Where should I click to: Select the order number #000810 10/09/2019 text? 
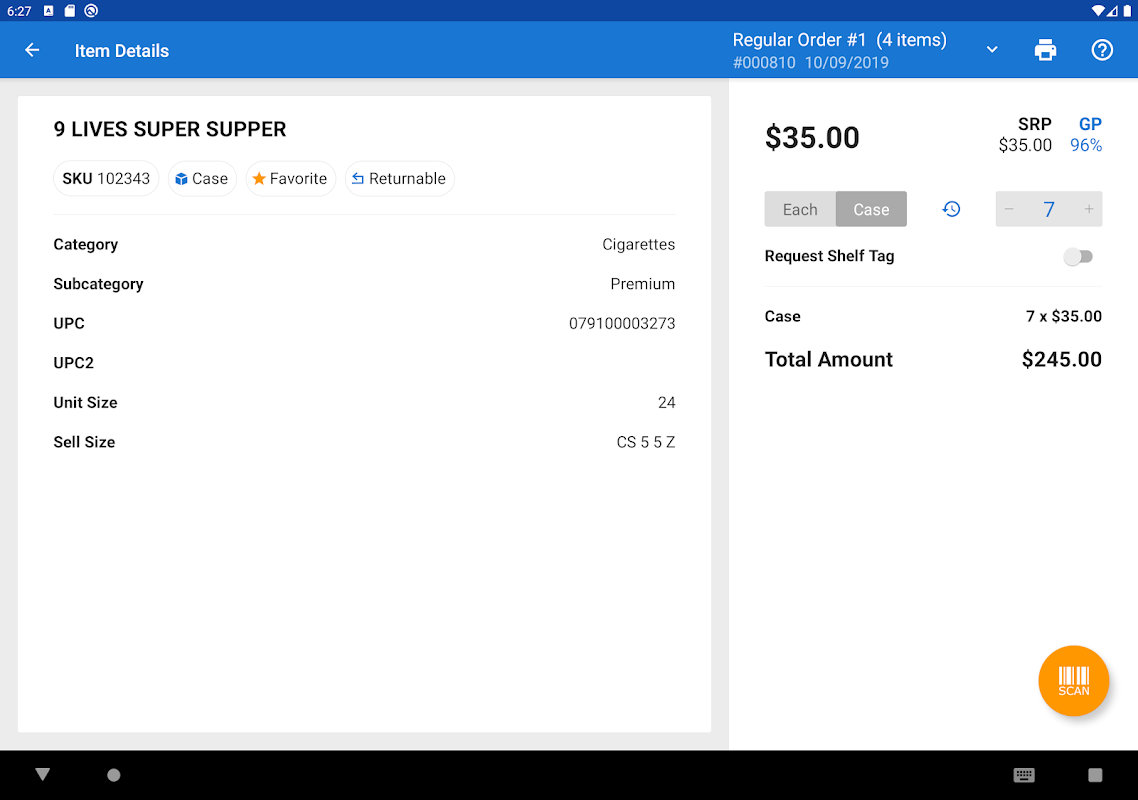coord(811,62)
